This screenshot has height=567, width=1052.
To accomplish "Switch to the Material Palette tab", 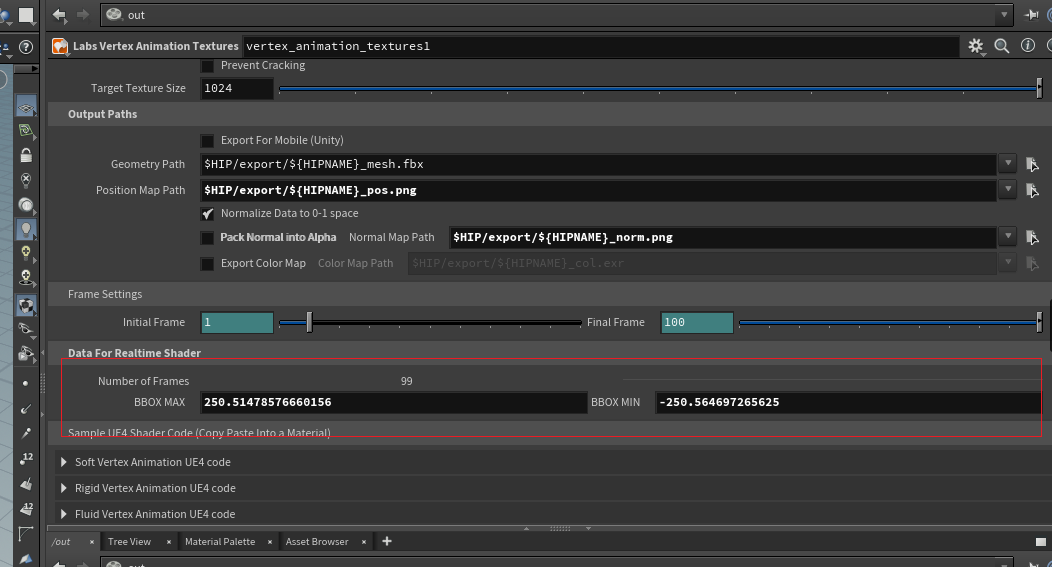I will click(220, 542).
